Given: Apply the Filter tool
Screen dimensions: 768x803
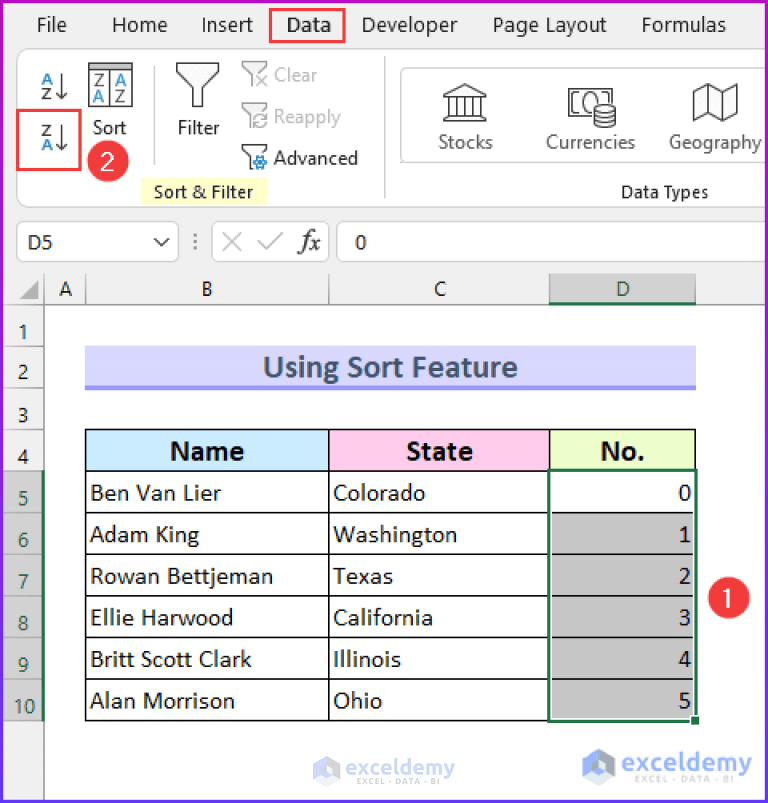Looking at the screenshot, I should point(197,100).
